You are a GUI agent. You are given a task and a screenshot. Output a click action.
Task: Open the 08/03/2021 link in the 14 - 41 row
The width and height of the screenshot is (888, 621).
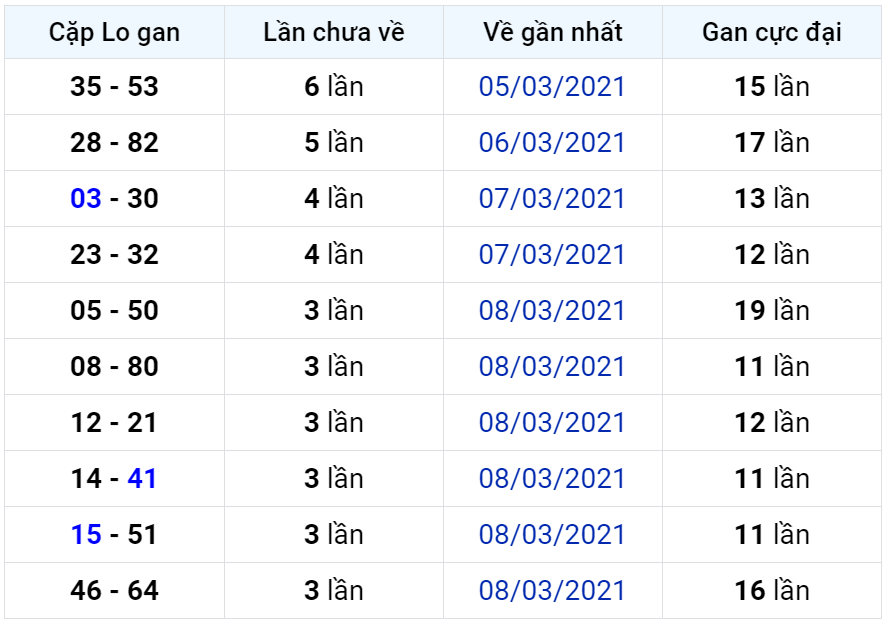tap(552, 479)
